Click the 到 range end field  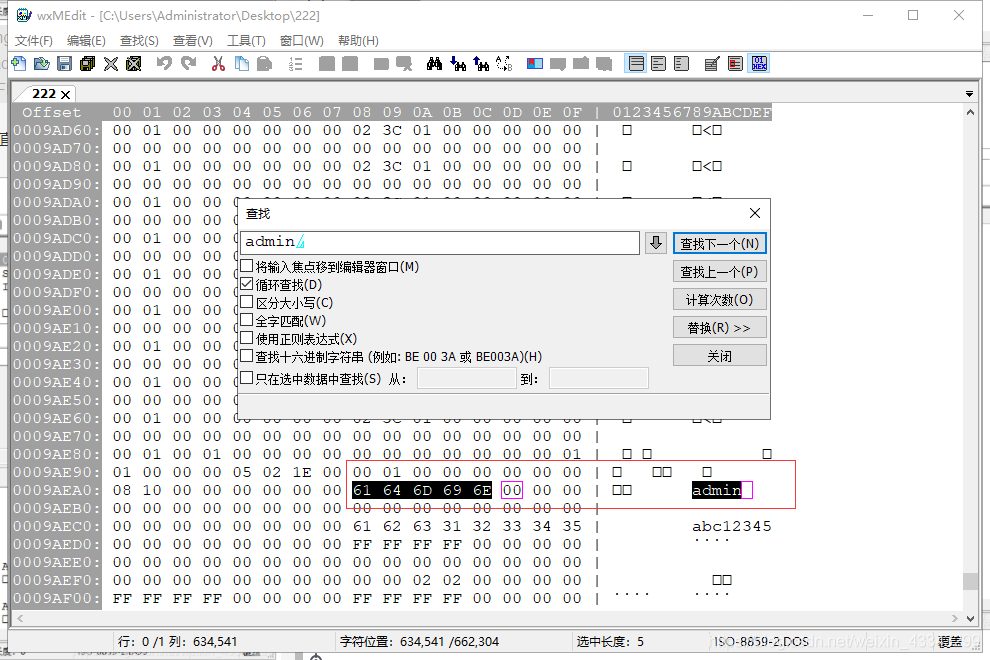click(599, 378)
